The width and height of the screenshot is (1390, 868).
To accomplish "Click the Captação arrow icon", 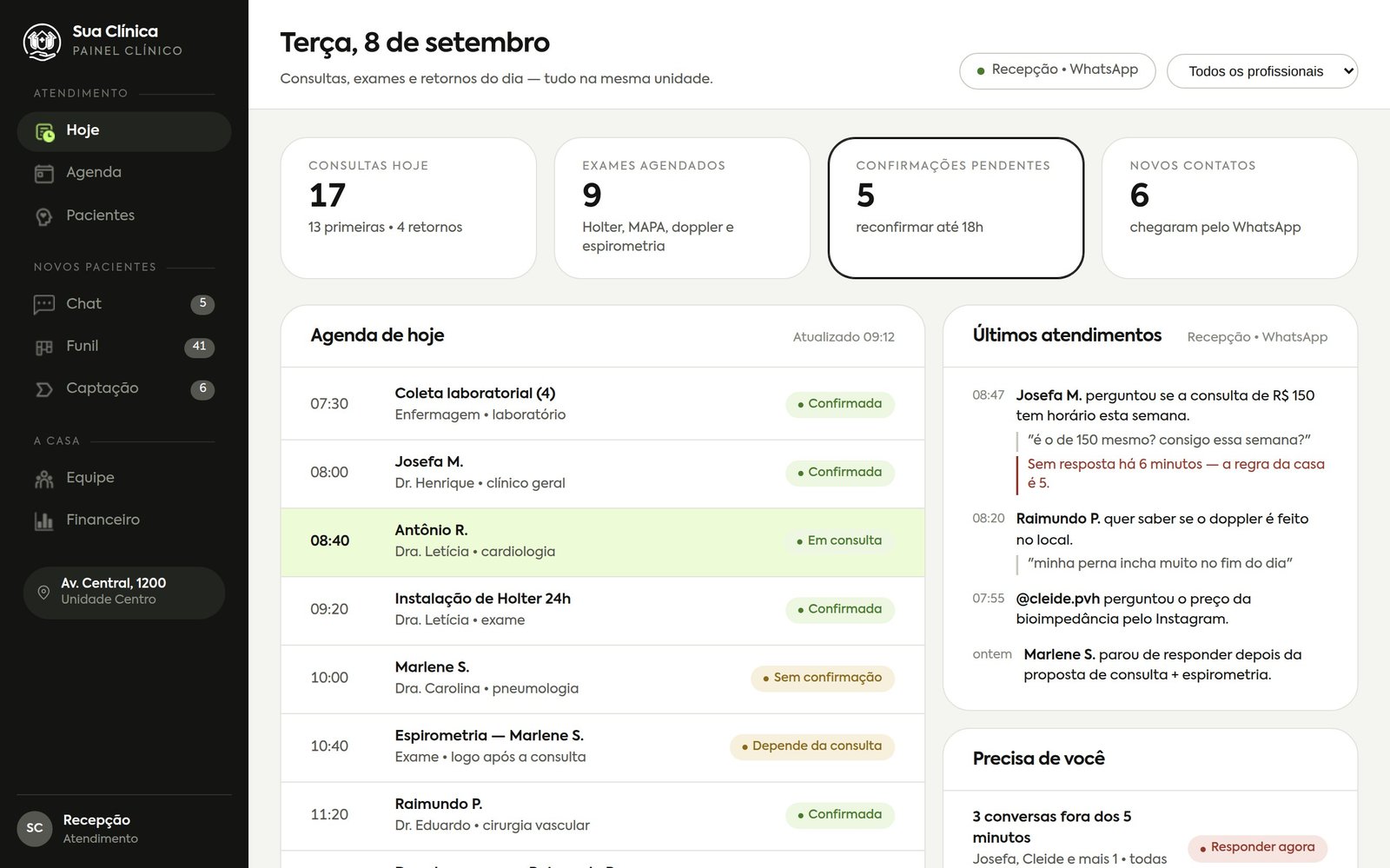I will click(44, 389).
